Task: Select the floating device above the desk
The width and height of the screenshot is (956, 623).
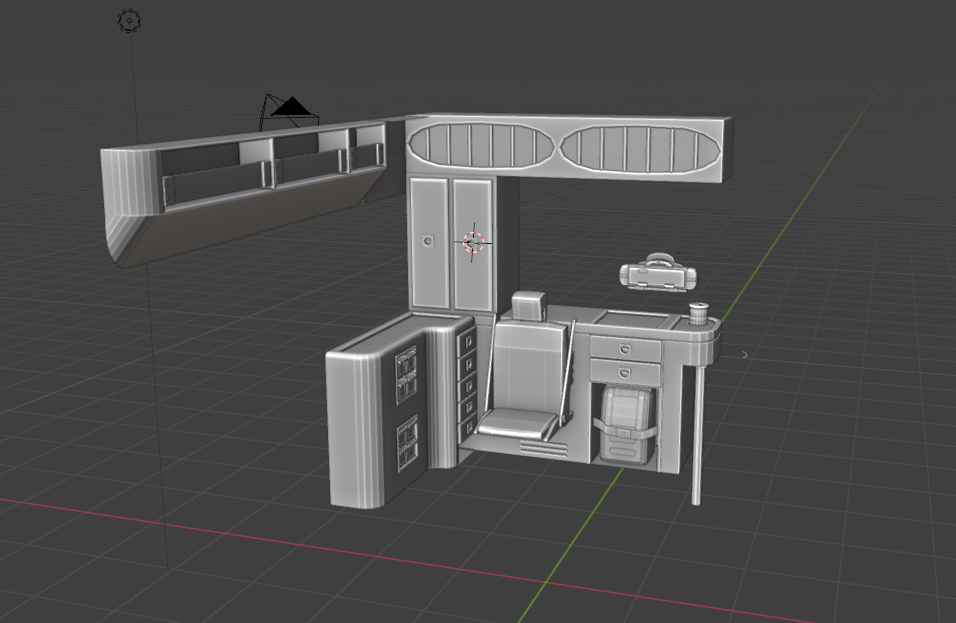Action: 658,274
